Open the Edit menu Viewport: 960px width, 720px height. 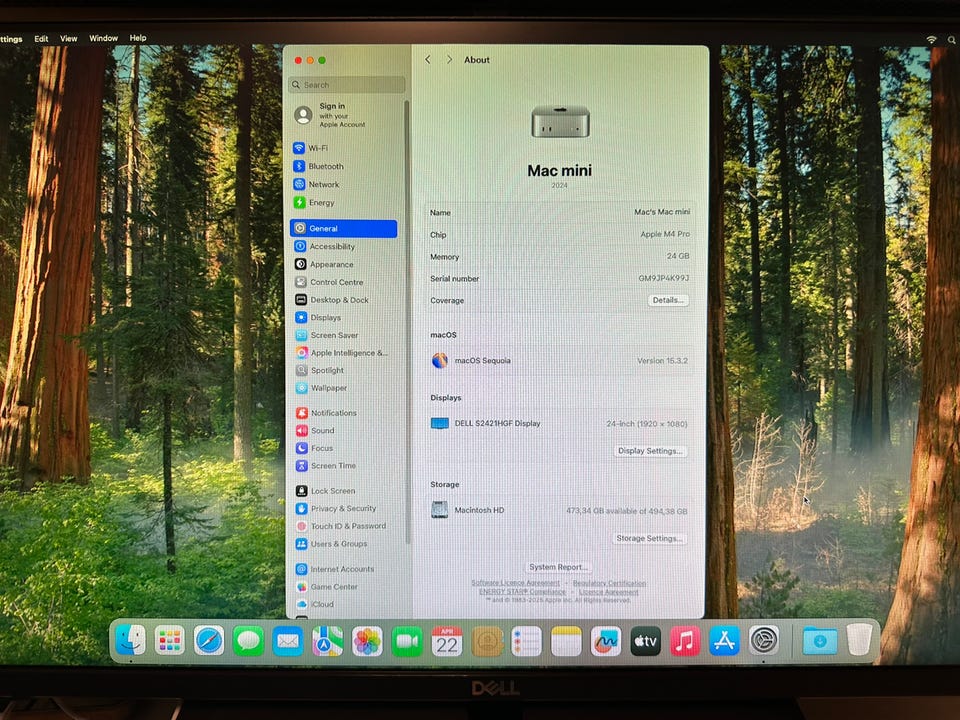[x=41, y=39]
